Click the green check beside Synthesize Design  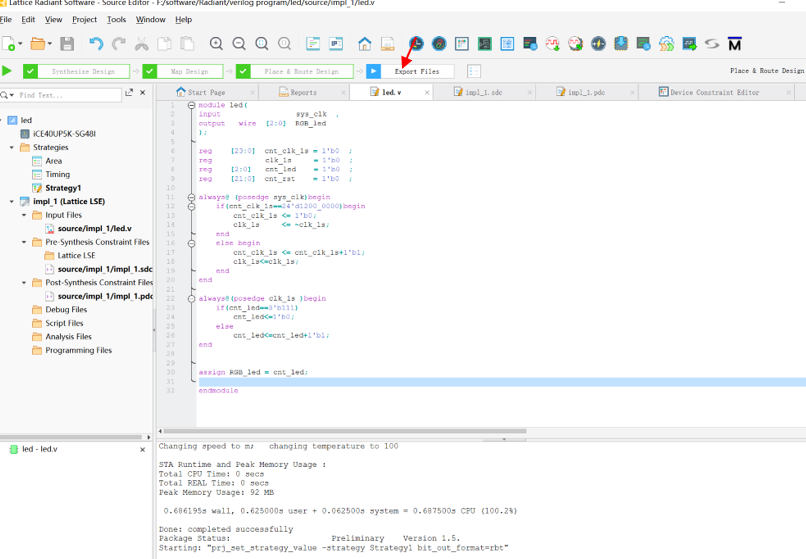pos(30,71)
